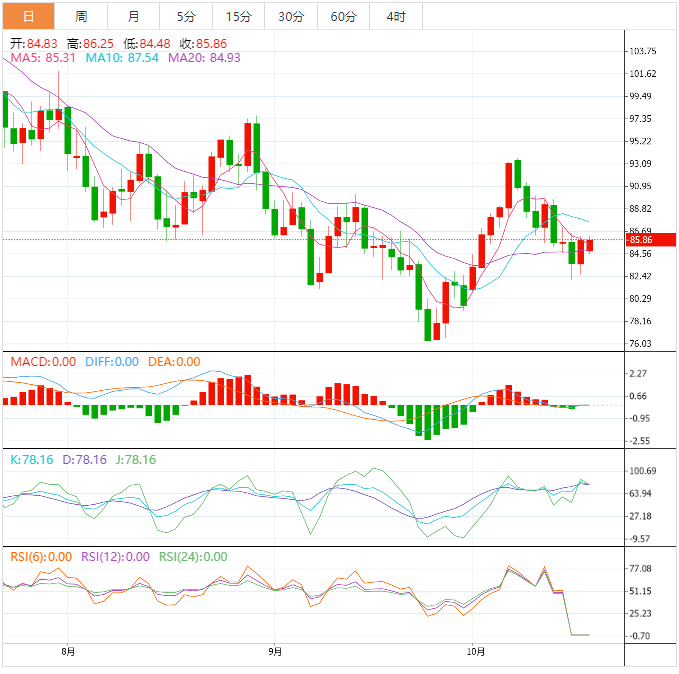Viewport: 679px width, 674px height.
Task: Click the MA10: 87.54 indicator label
Action: [122, 58]
